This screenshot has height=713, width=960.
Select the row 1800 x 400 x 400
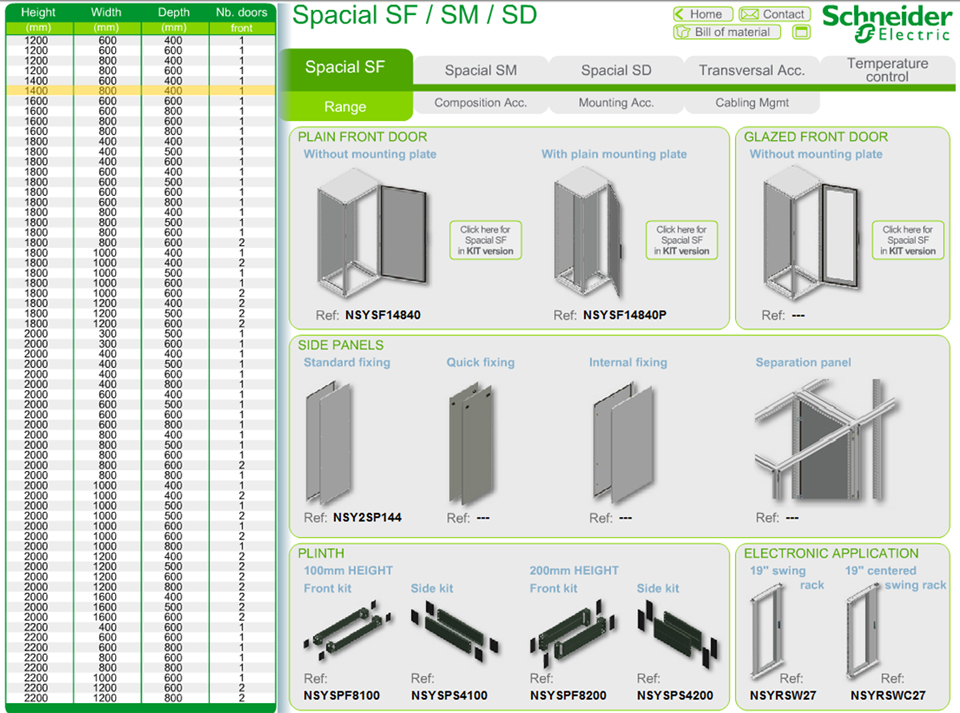(140, 141)
